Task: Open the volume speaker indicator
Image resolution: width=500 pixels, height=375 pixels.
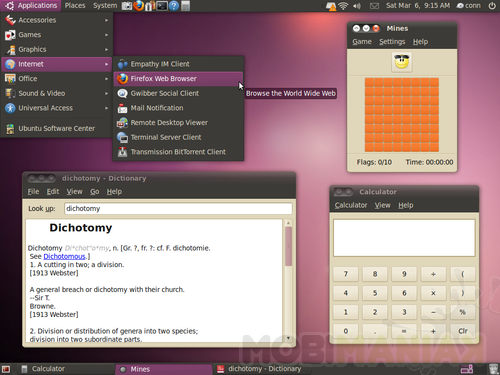Action: 357,6
